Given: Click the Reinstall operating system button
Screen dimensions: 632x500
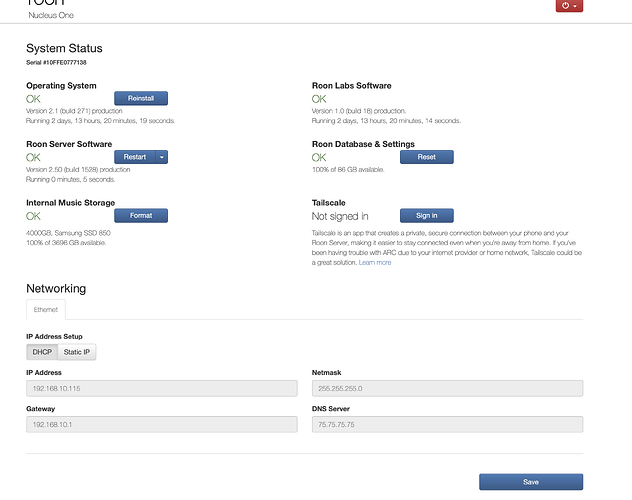Looking at the screenshot, I should click(x=141, y=98).
